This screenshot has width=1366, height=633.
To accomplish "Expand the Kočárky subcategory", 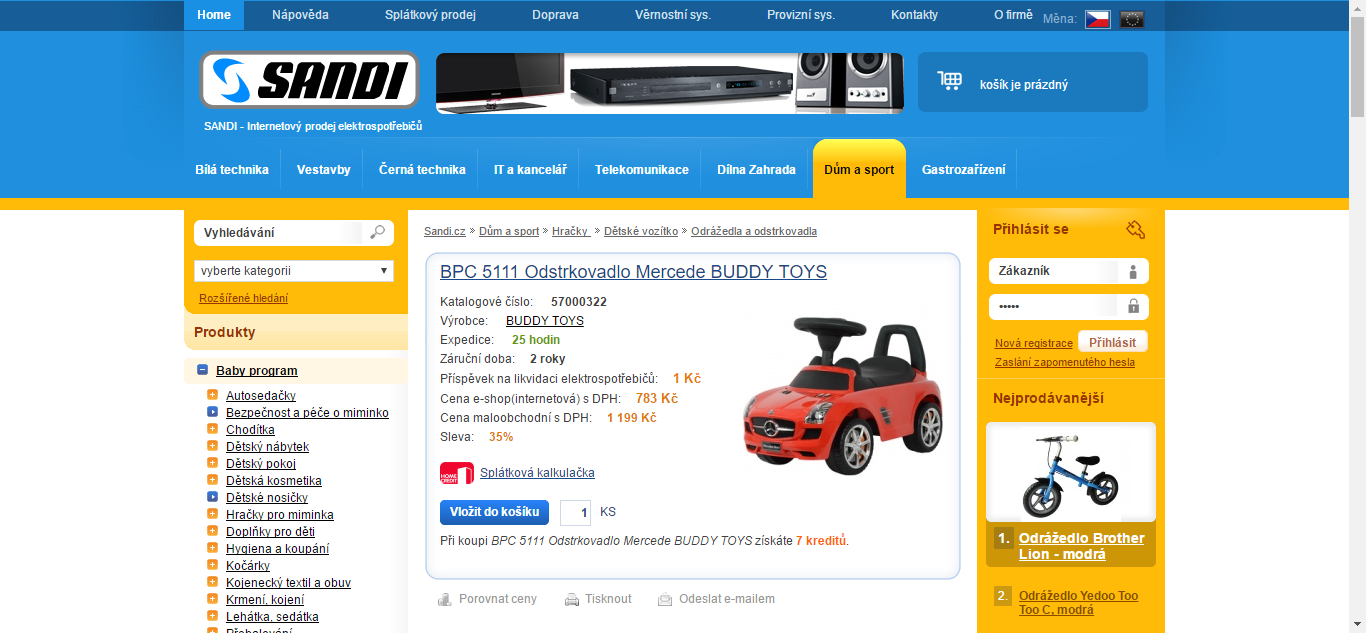I will [x=212, y=566].
